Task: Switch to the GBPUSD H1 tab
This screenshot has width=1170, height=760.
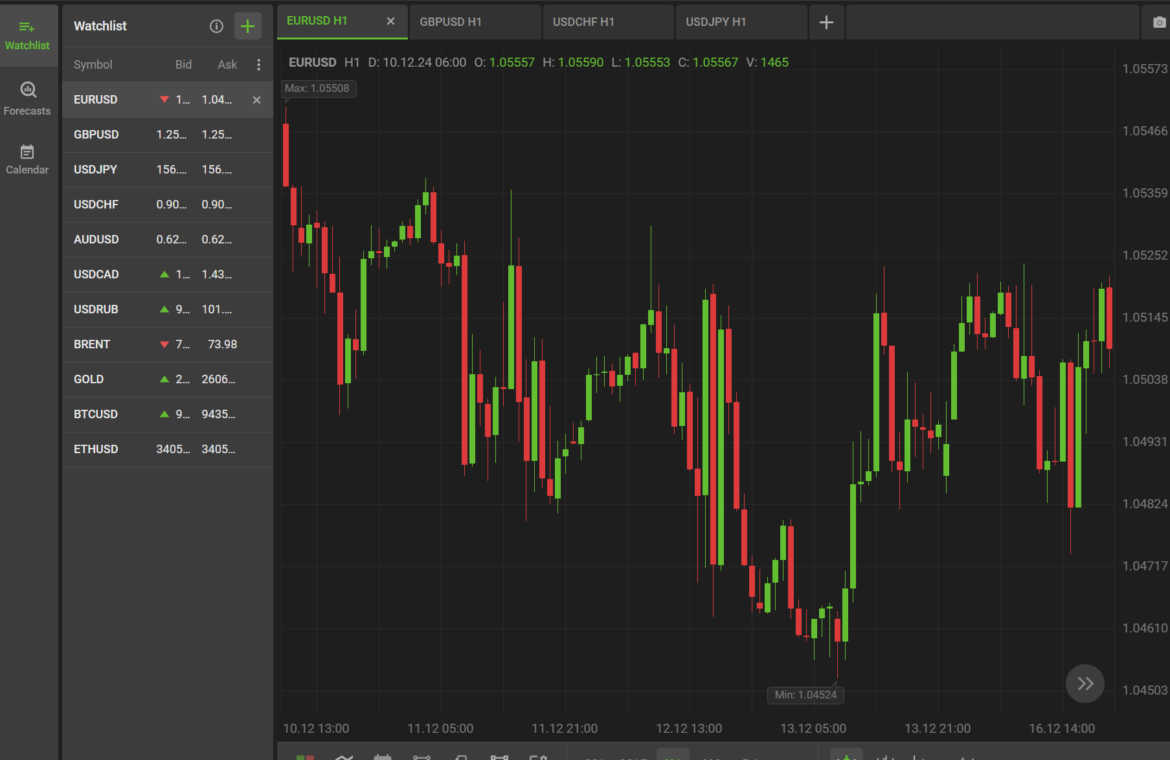Action: pos(450,22)
